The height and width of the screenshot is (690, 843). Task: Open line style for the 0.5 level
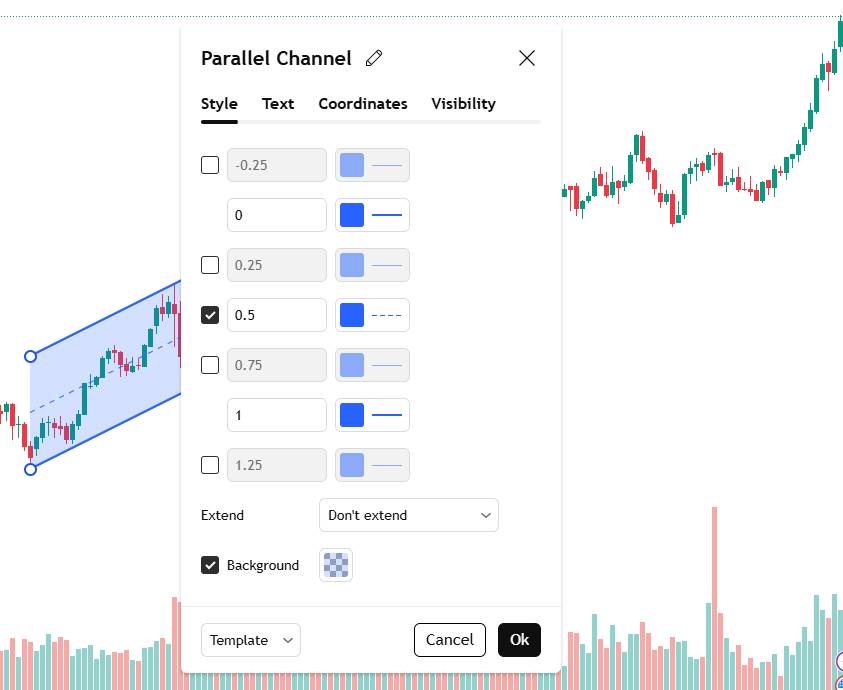pos(386,315)
